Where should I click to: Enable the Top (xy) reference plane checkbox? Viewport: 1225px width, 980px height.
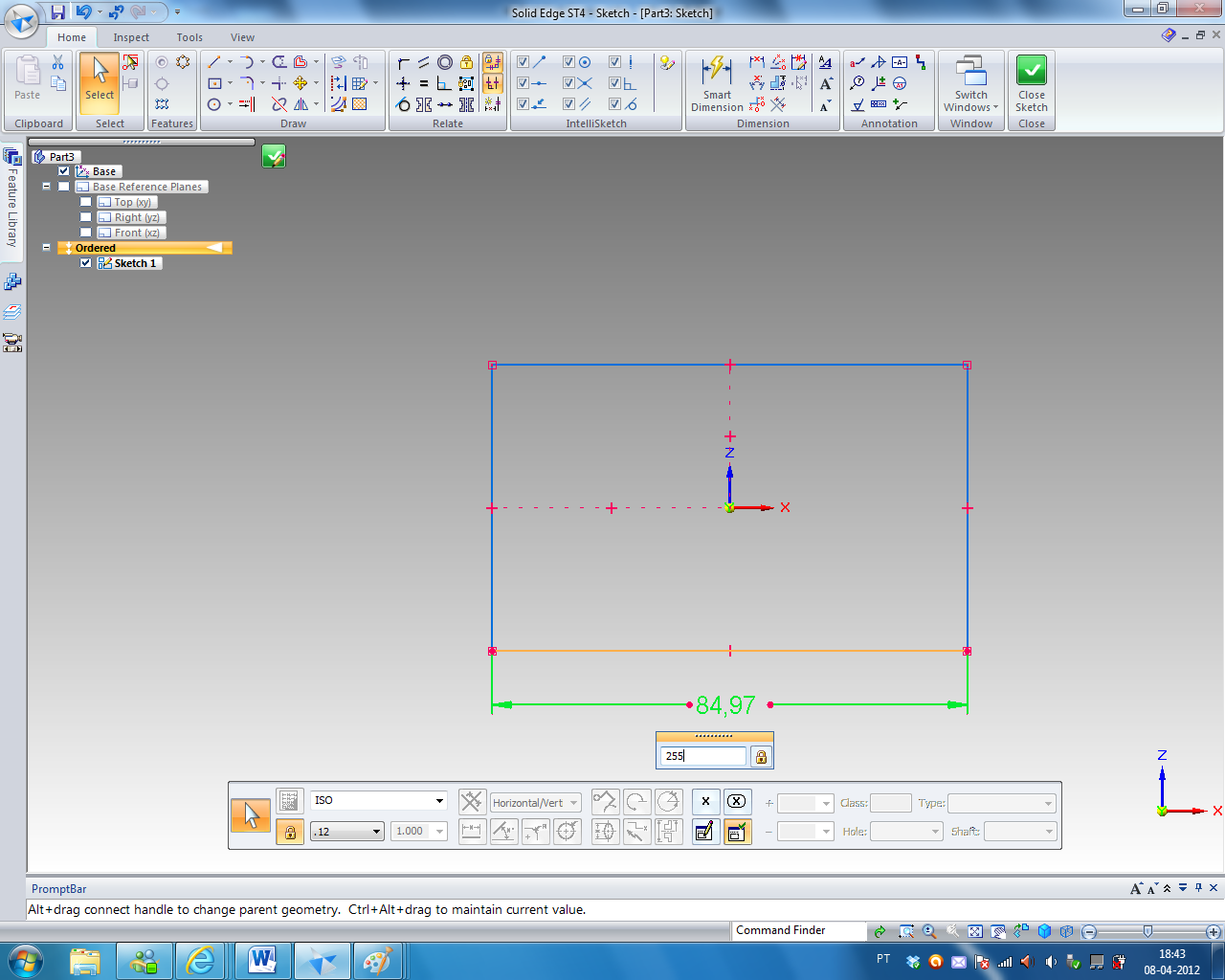pos(86,202)
